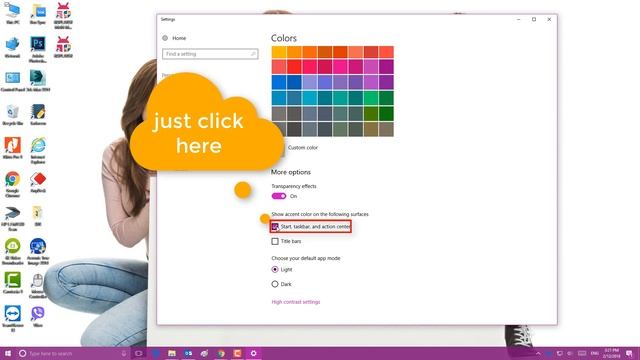Pick the gold yellow accent swatch
The image size is (640, 360).
coord(279,52)
